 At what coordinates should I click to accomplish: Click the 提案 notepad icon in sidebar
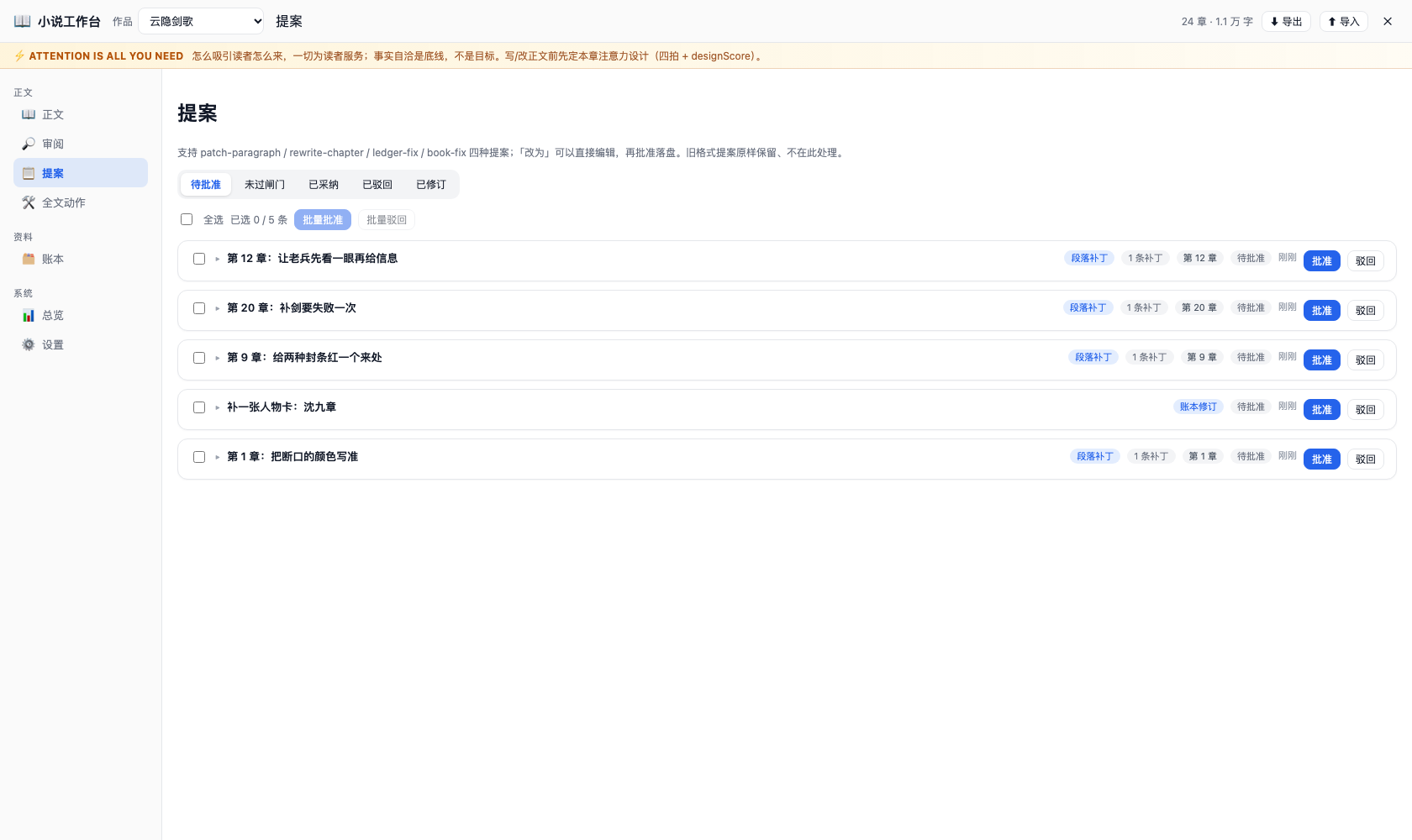coord(29,173)
